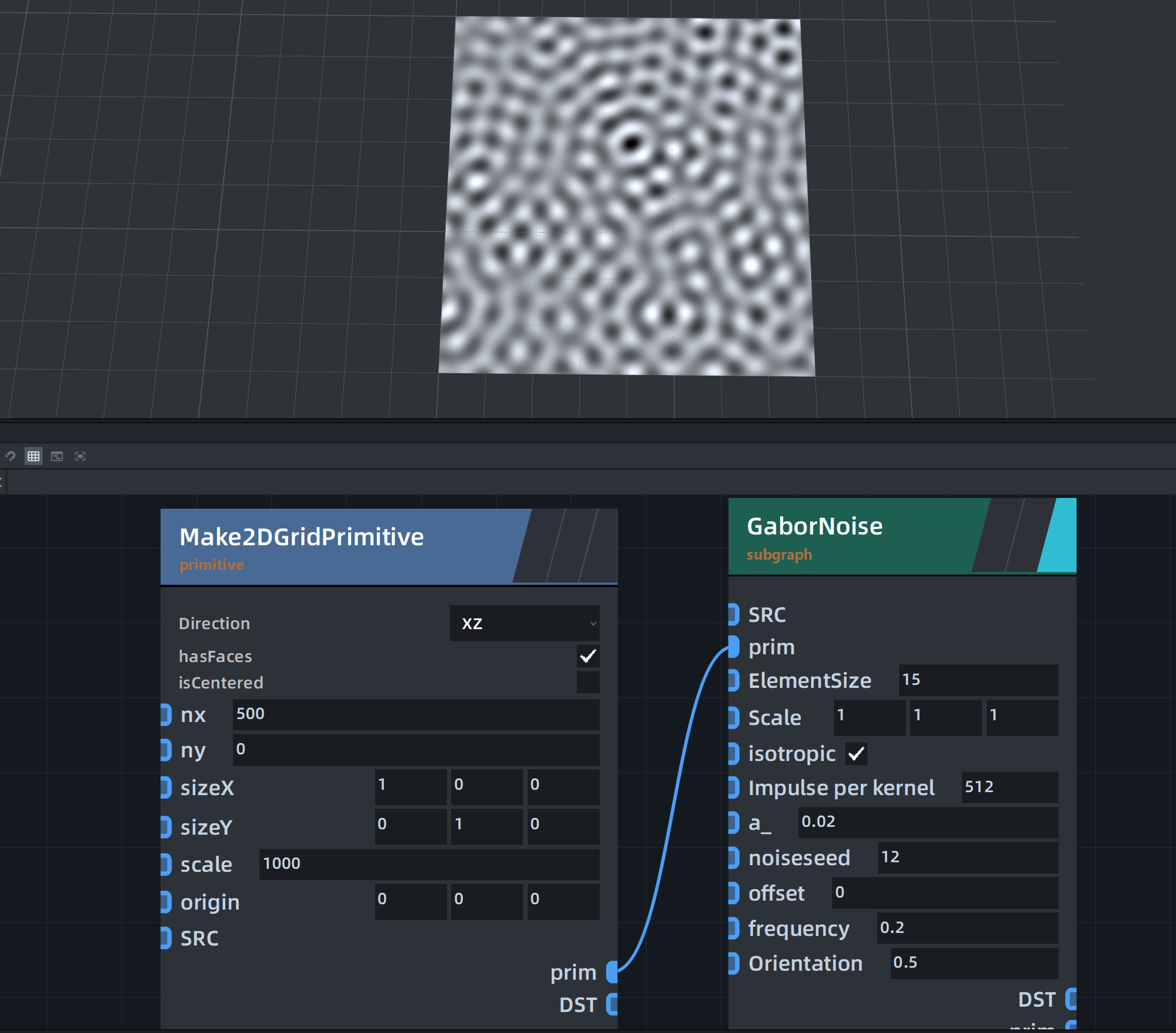Click the offset input socket
The image size is (1176, 1033).
pos(734,893)
